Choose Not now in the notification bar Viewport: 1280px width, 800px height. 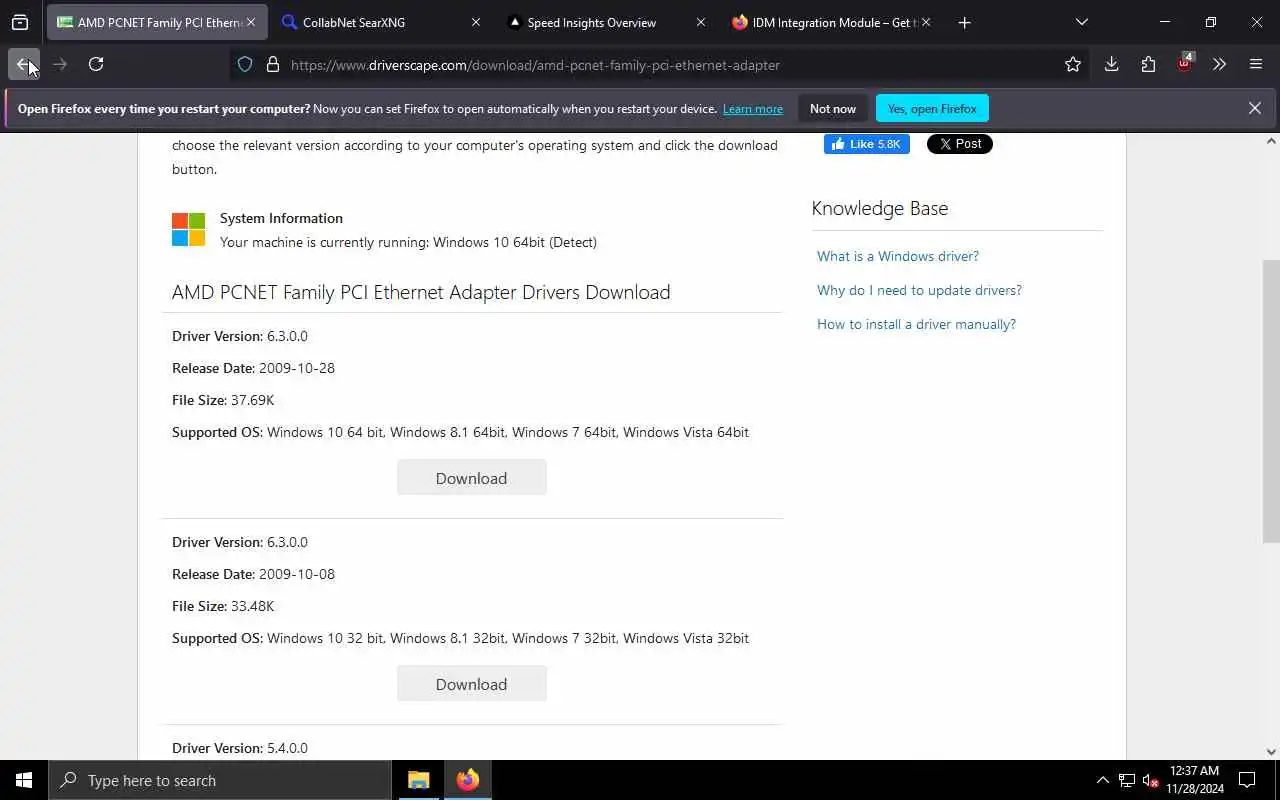[833, 108]
